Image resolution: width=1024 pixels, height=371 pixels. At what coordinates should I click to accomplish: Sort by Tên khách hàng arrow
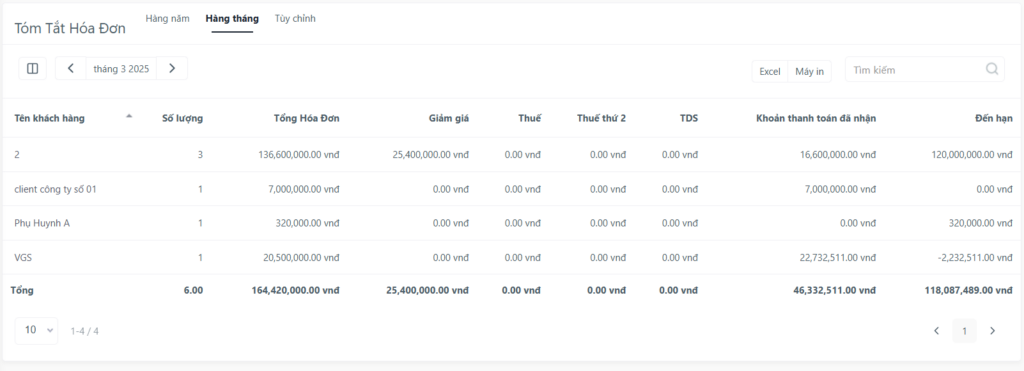click(x=129, y=117)
